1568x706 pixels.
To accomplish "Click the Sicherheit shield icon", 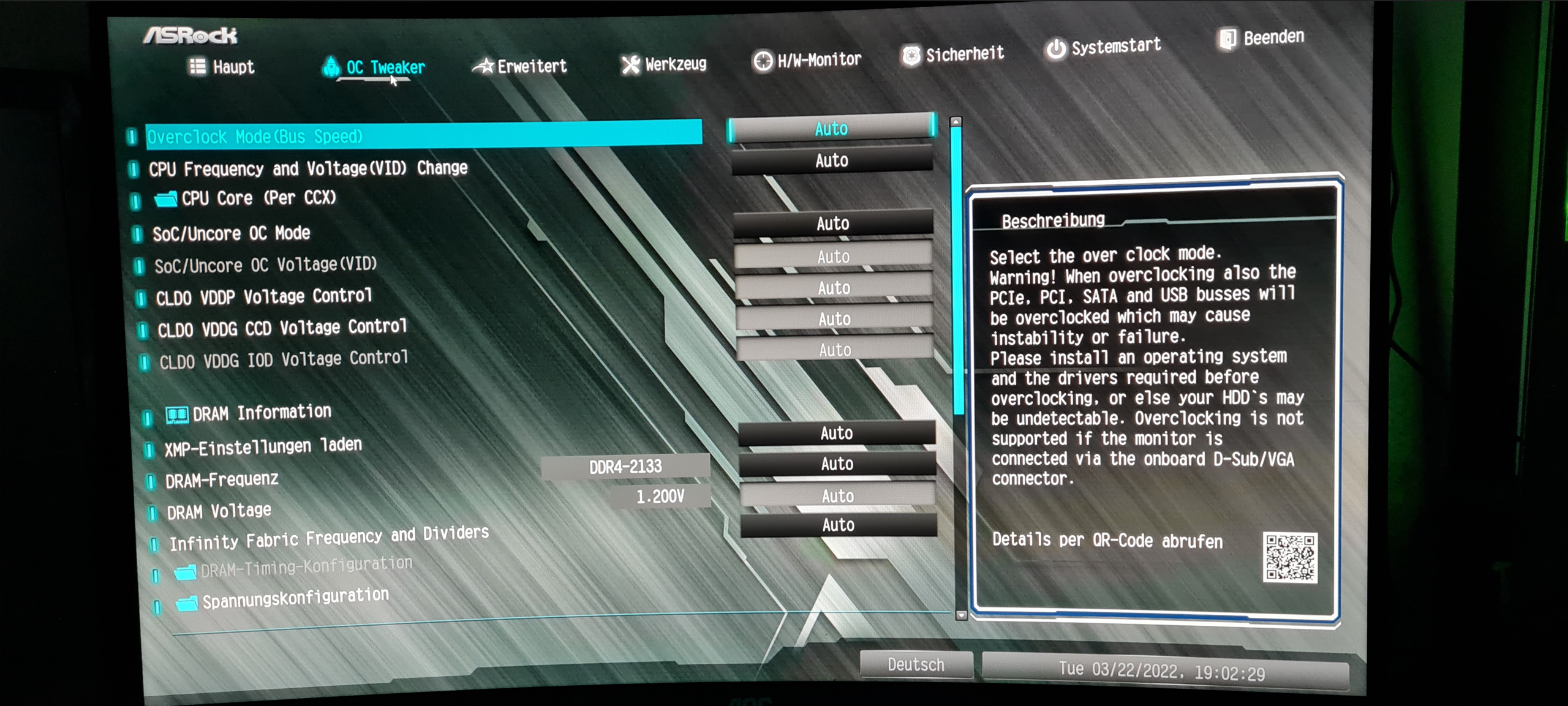I will [911, 56].
